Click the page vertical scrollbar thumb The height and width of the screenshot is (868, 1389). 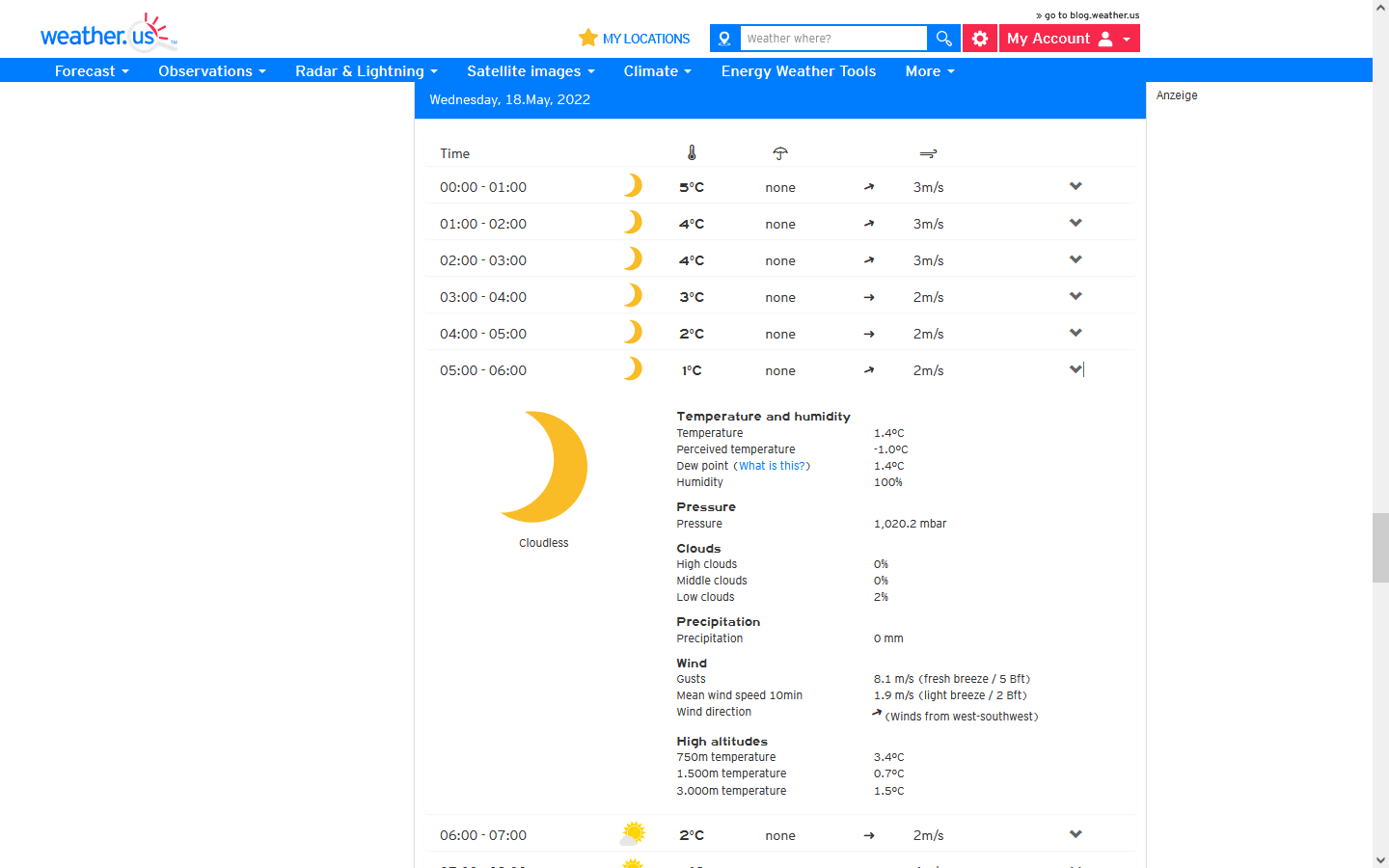[1380, 548]
